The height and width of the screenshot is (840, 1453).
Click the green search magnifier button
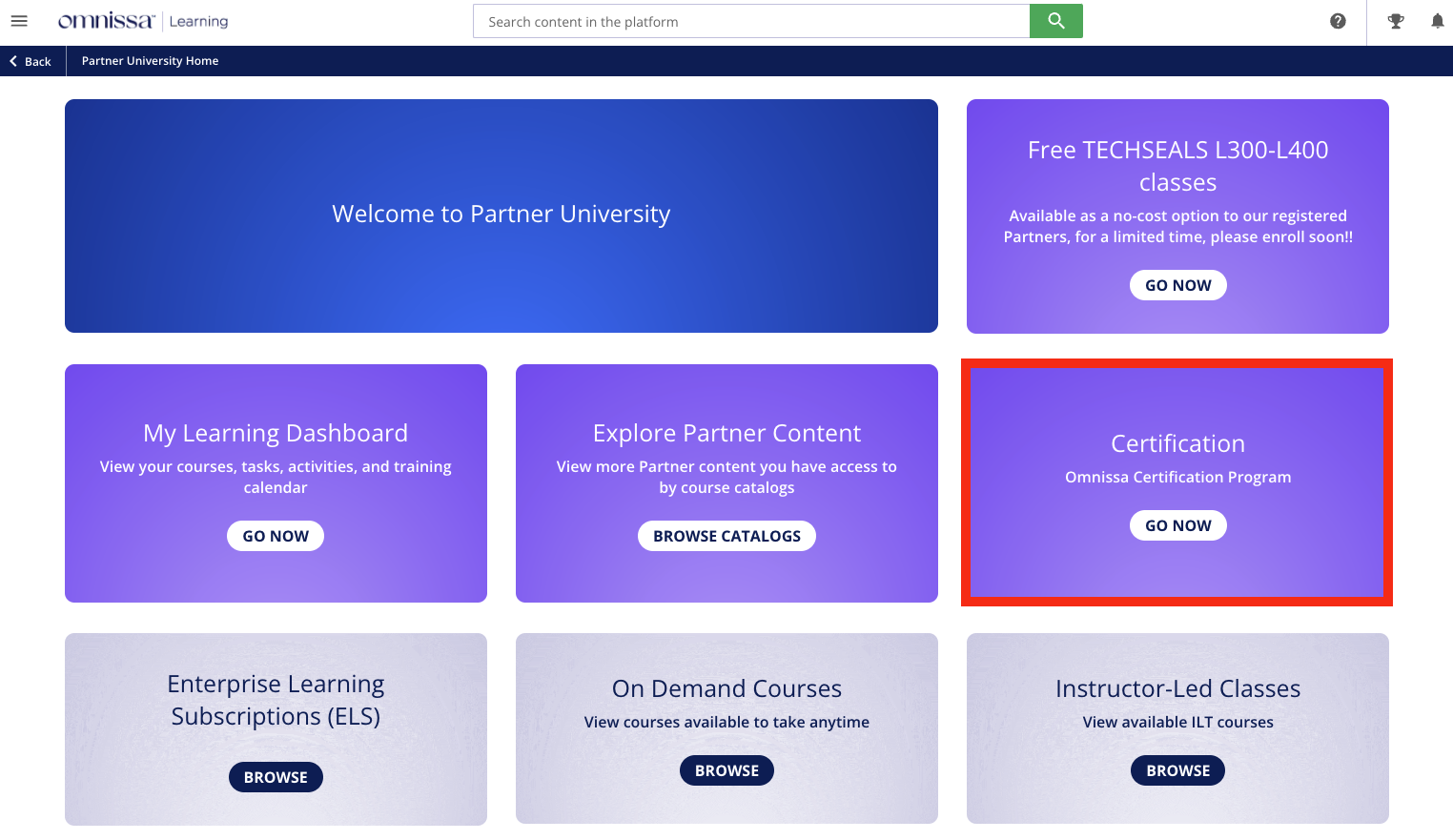(1055, 21)
